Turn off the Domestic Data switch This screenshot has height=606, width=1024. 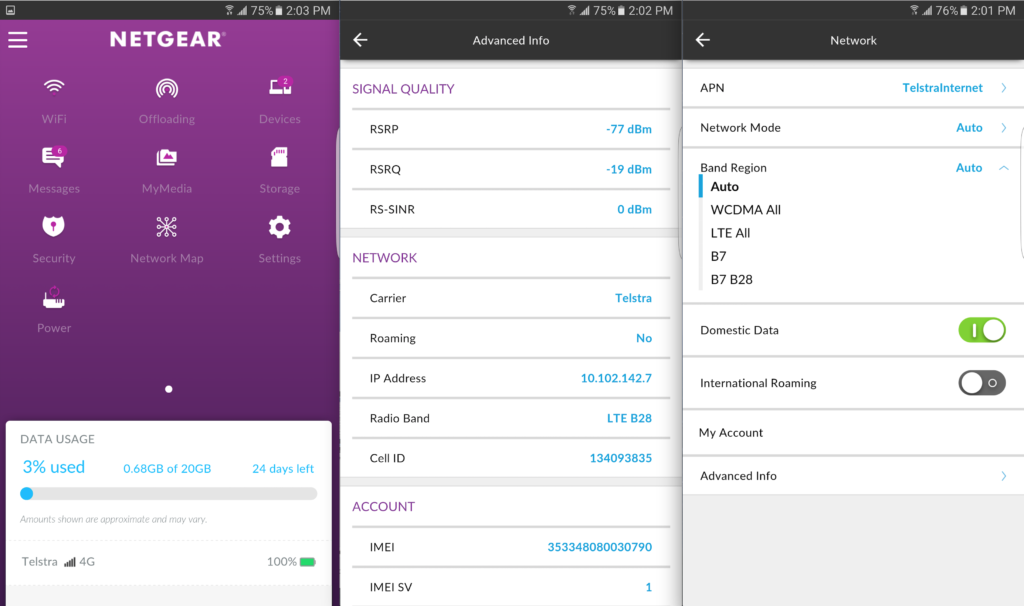click(x=982, y=330)
